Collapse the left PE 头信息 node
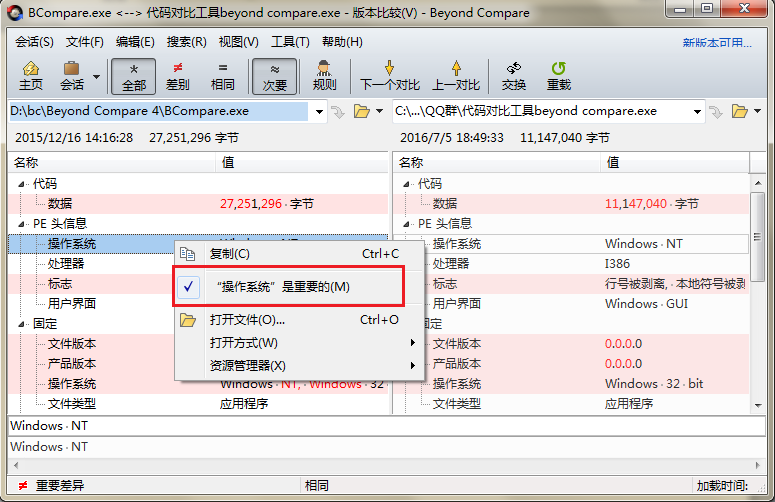 click(22, 224)
